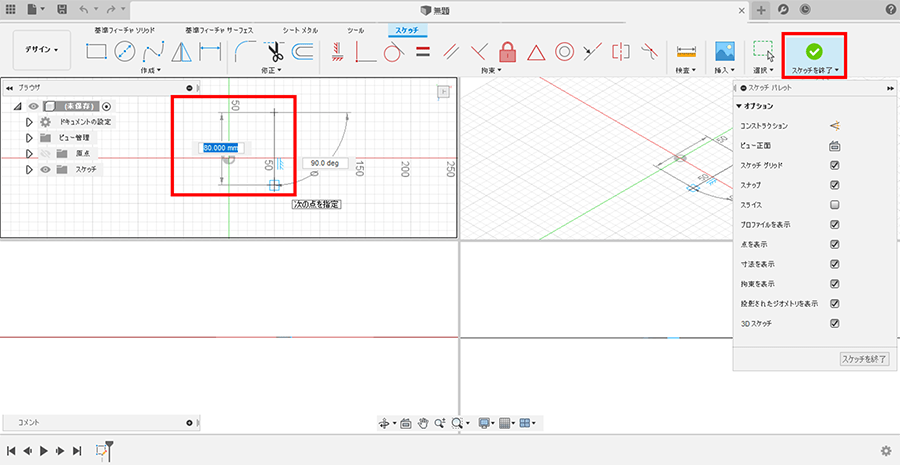Apply the Lock/Fix constraint

coord(507,51)
